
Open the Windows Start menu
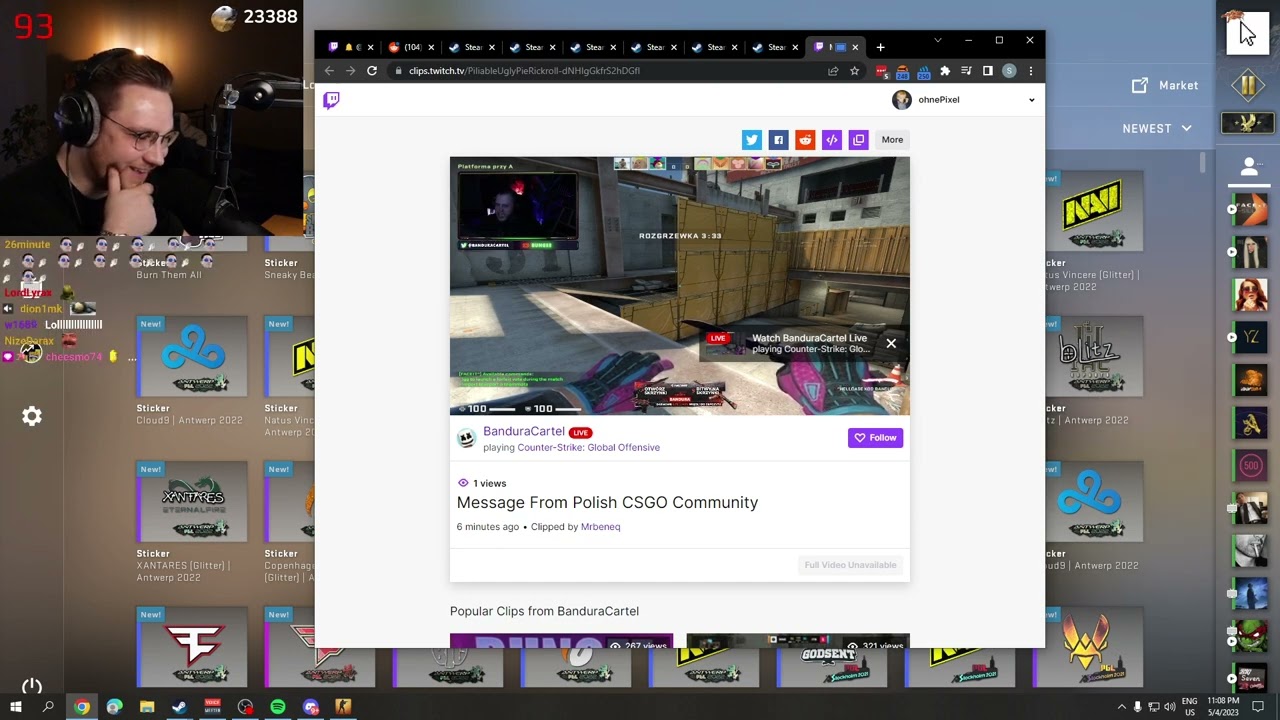(x=16, y=707)
